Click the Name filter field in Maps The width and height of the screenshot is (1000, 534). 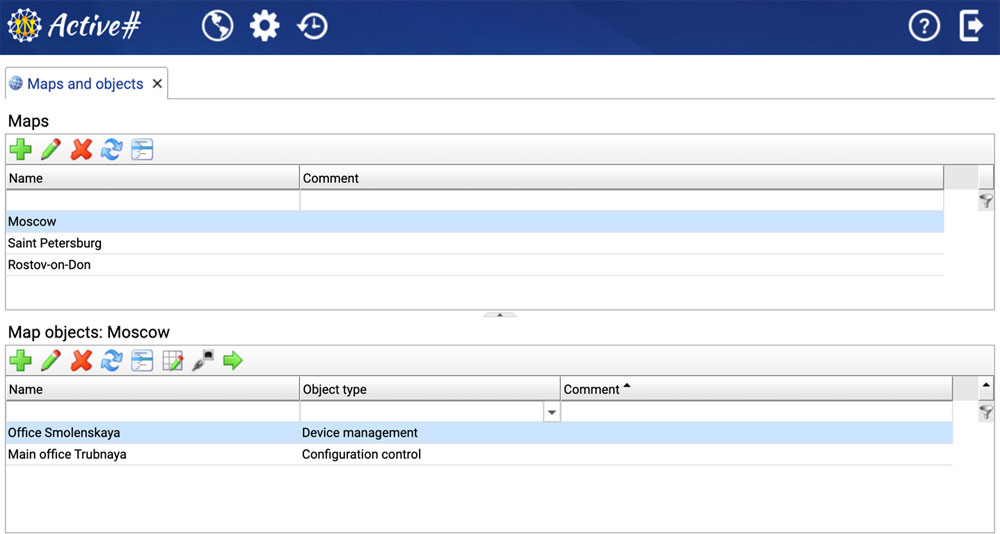[x=152, y=201]
